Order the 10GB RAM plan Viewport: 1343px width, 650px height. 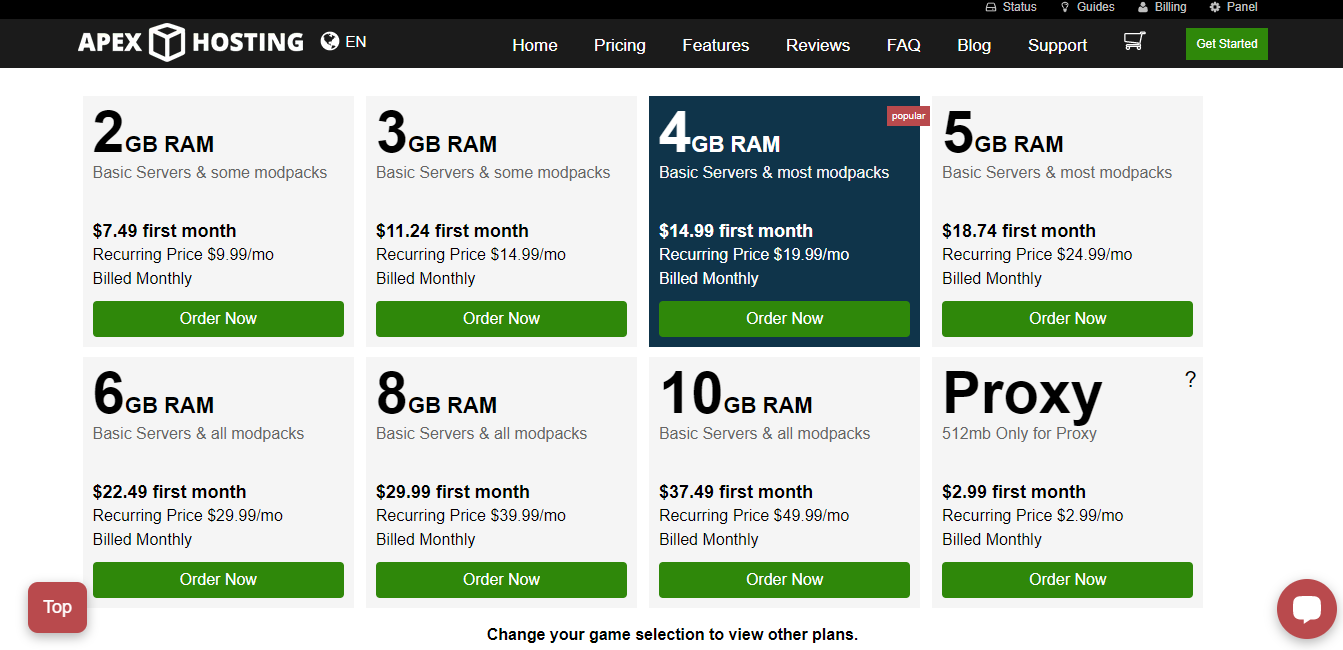click(784, 580)
